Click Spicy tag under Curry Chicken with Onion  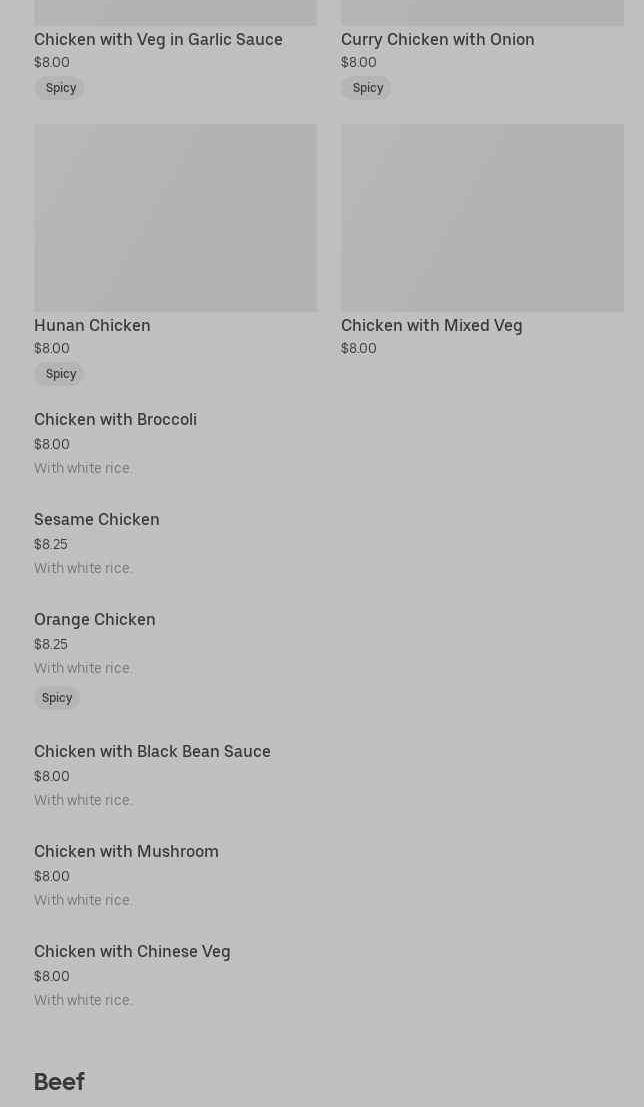tap(366, 88)
